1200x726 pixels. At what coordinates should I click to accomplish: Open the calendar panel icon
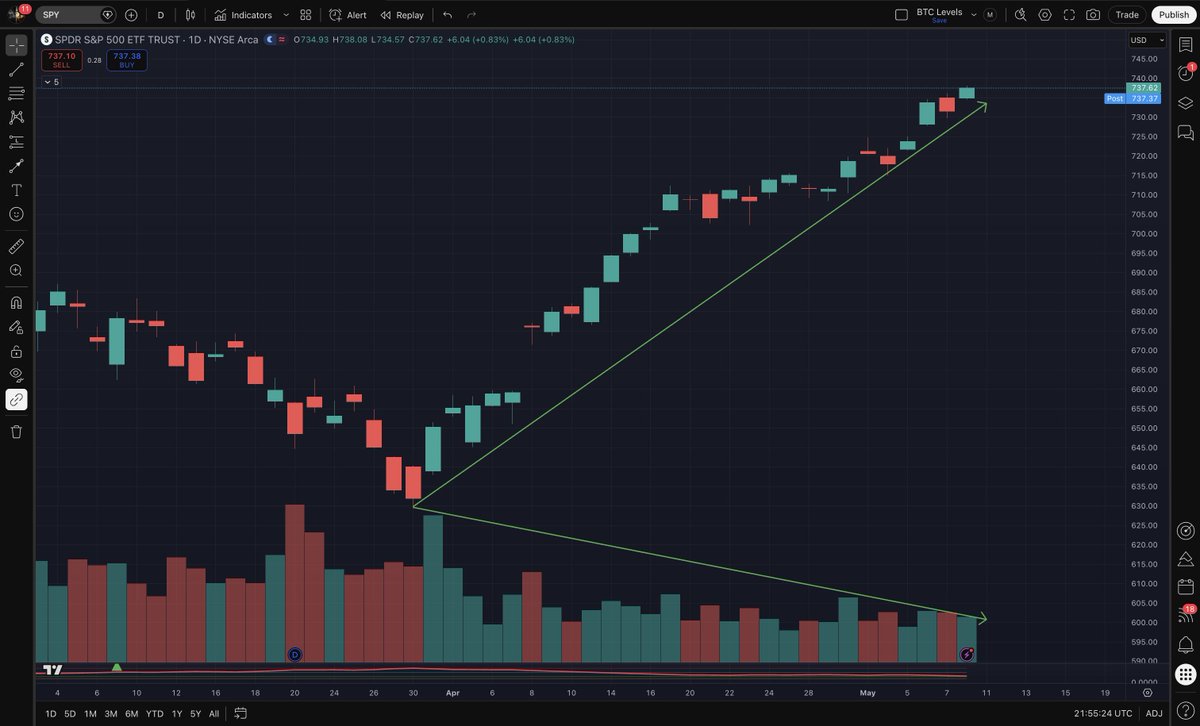point(1186,586)
